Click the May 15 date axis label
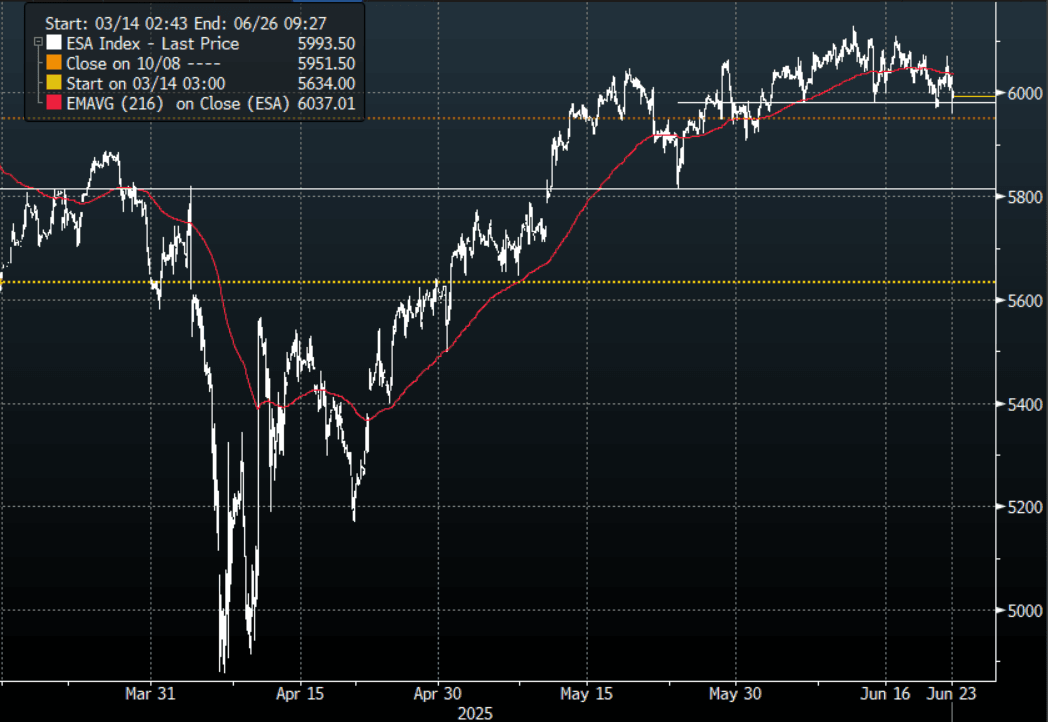 (586, 694)
